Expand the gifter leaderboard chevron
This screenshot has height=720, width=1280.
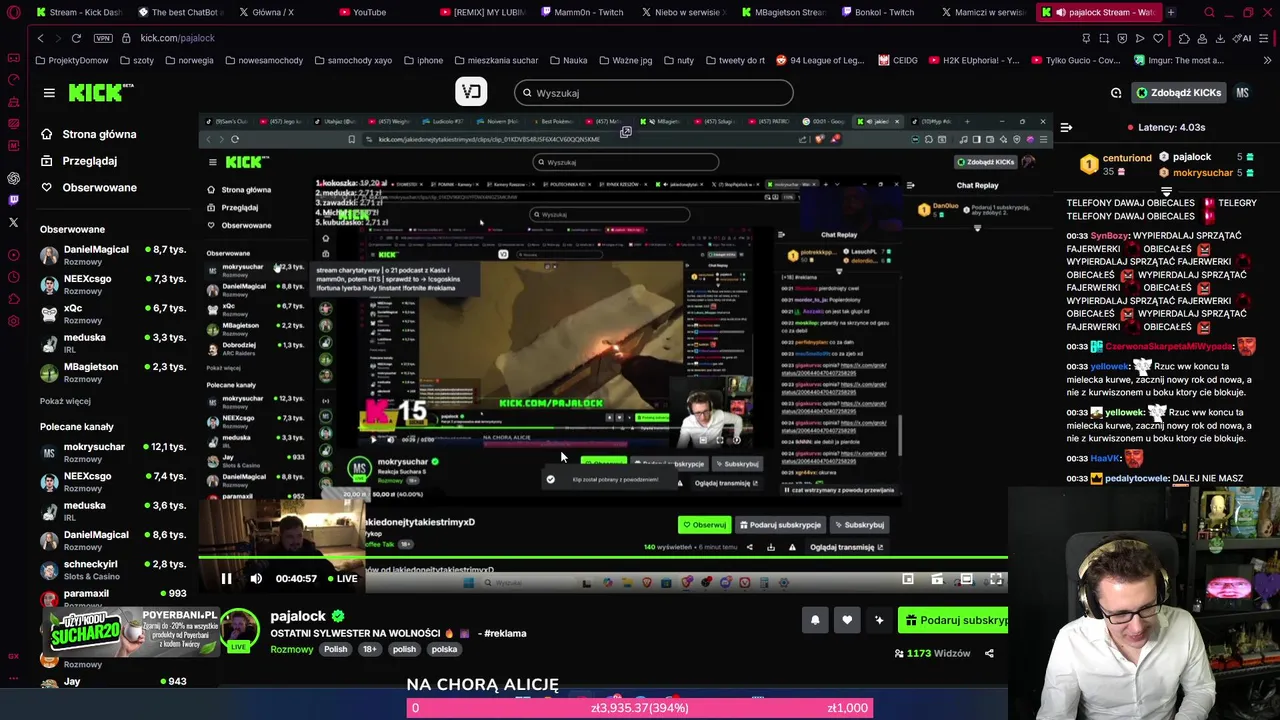pyautogui.click(x=1166, y=190)
